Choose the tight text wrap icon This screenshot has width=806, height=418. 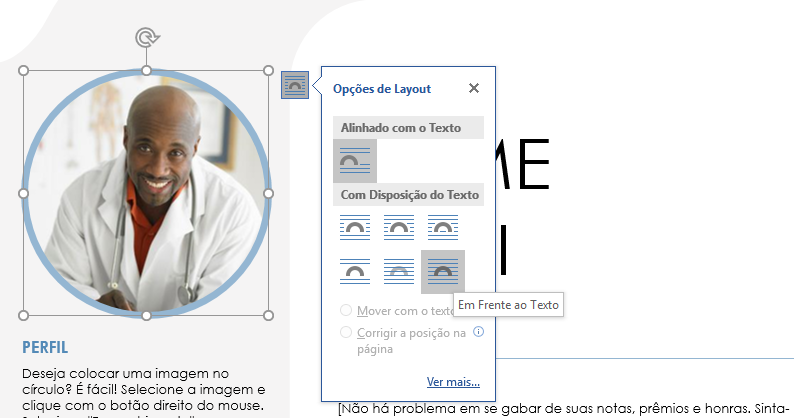click(x=399, y=227)
